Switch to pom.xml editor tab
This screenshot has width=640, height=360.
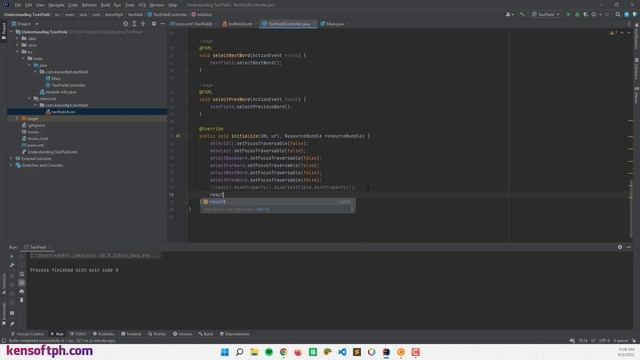[x=192, y=24]
